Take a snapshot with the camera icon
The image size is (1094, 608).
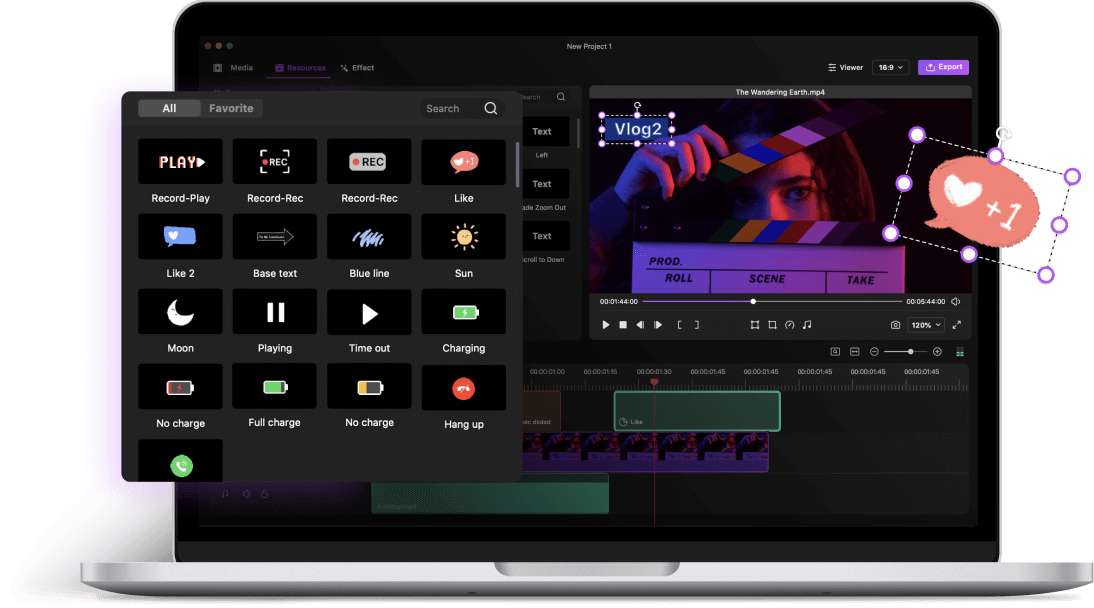[895, 325]
